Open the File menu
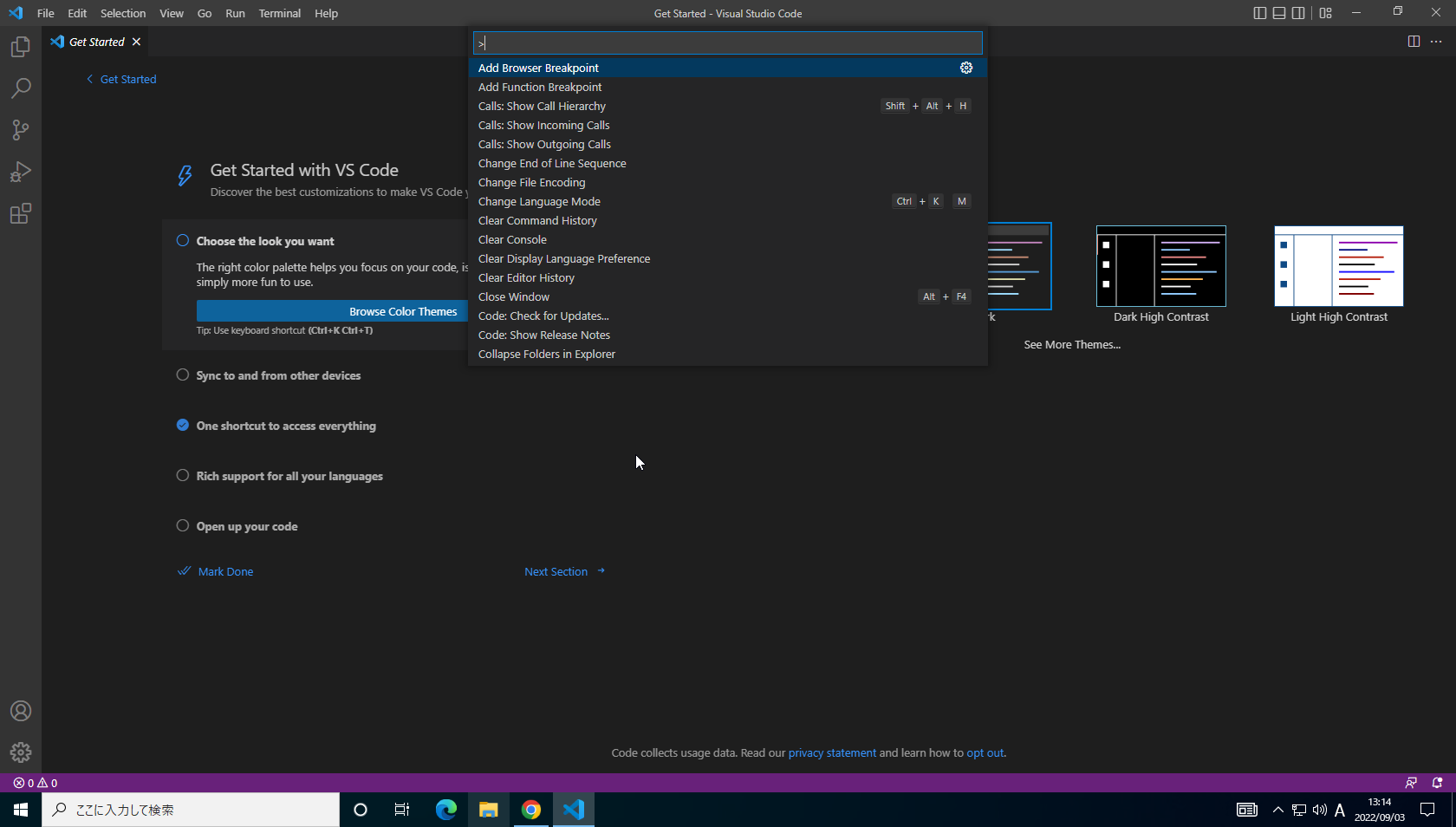The width and height of the screenshot is (1456, 827). pos(46,13)
